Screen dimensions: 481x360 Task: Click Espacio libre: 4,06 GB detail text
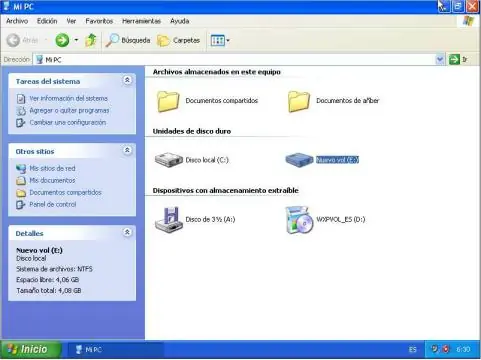click(48, 280)
